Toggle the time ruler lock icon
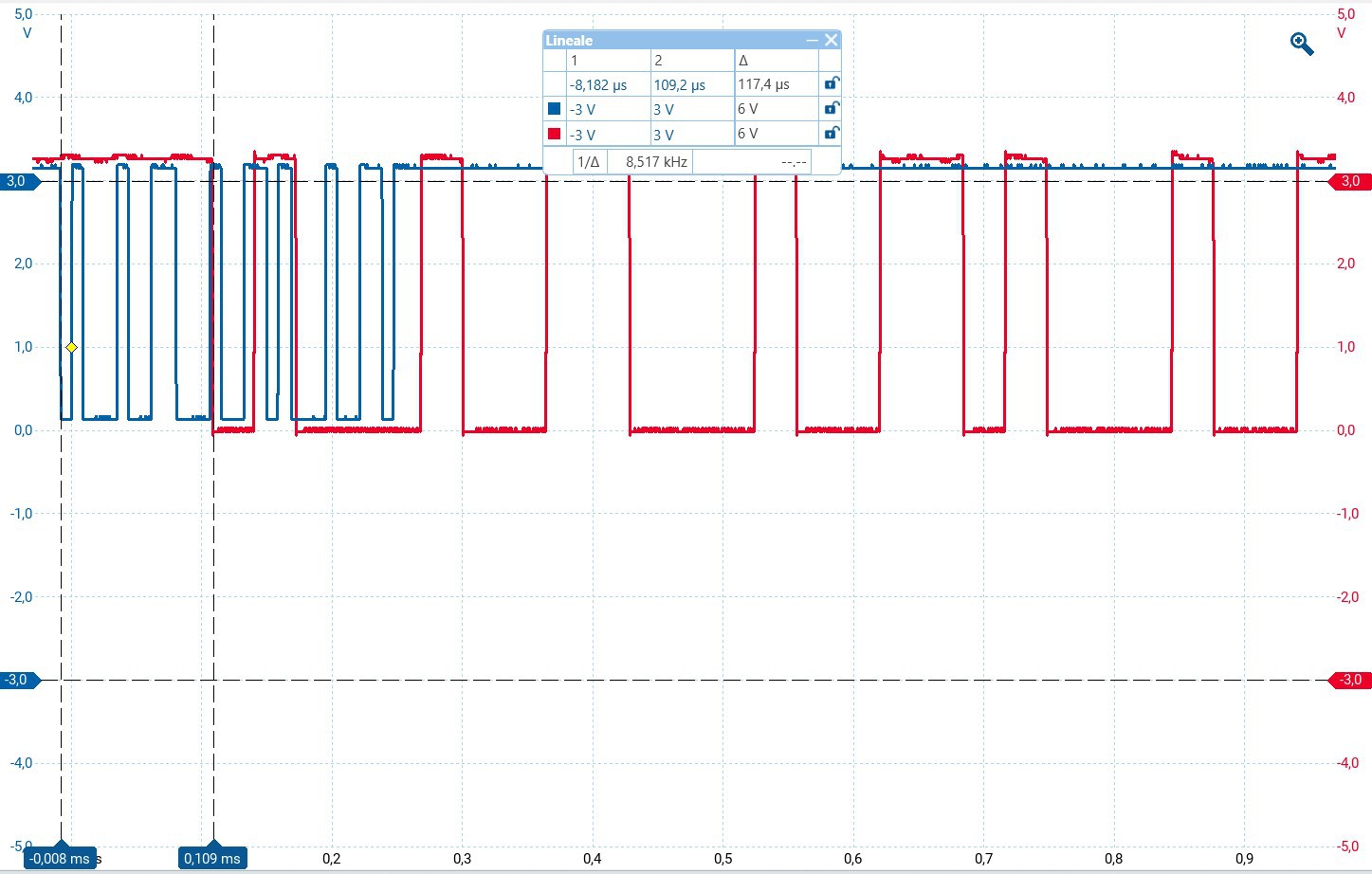 point(831,83)
